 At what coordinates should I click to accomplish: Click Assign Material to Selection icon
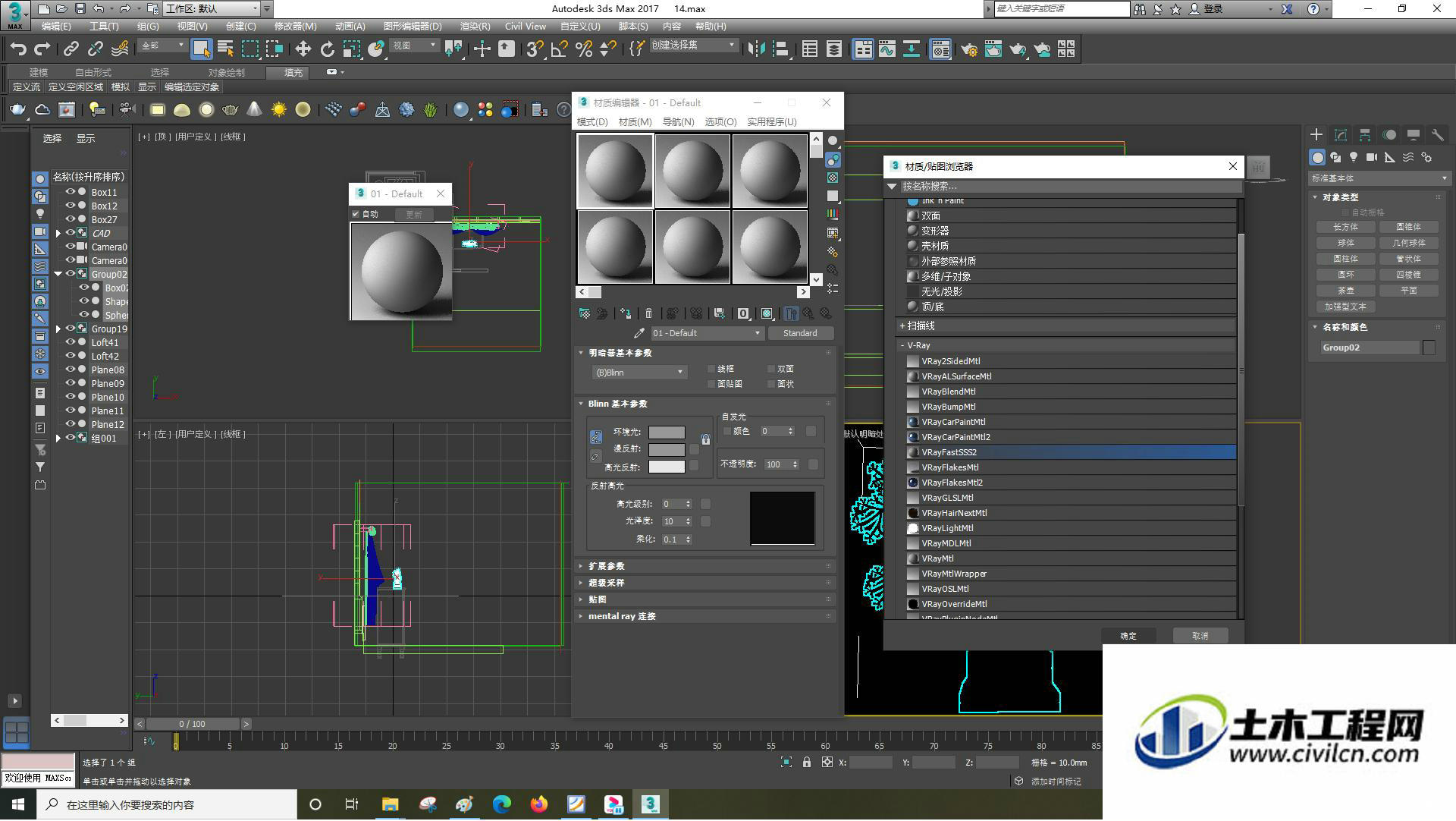point(626,313)
